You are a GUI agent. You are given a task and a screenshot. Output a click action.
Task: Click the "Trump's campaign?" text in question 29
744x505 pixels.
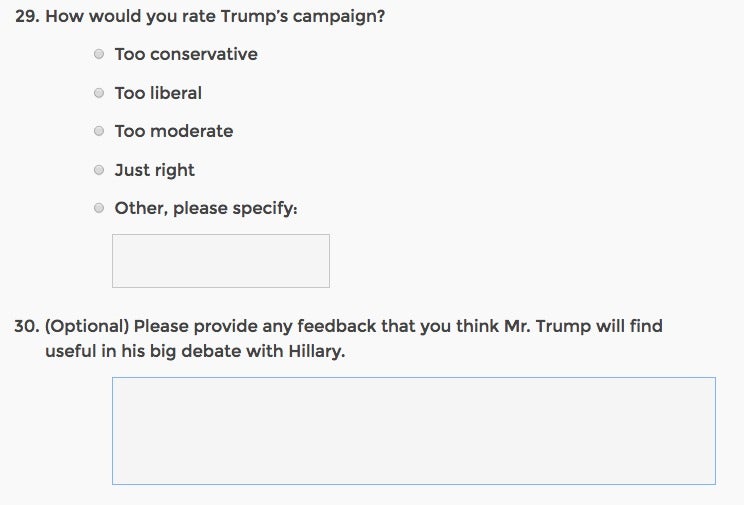[x=303, y=16]
